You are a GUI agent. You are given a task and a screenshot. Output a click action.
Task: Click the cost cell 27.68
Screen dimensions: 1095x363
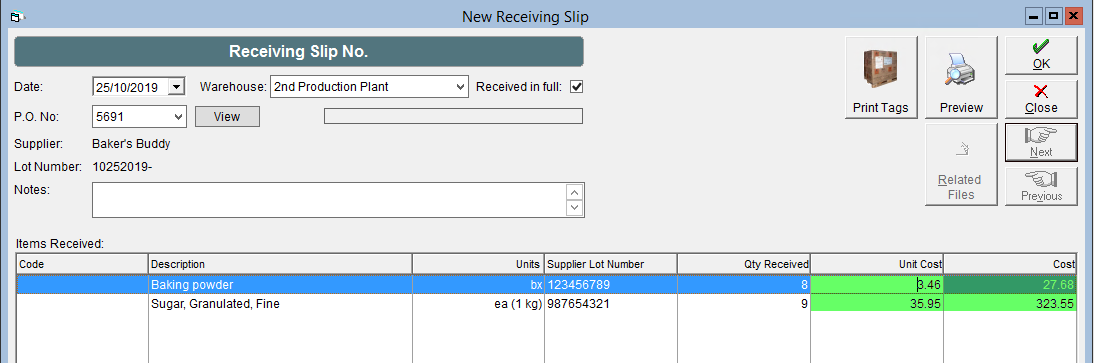pyautogui.click(x=1011, y=285)
